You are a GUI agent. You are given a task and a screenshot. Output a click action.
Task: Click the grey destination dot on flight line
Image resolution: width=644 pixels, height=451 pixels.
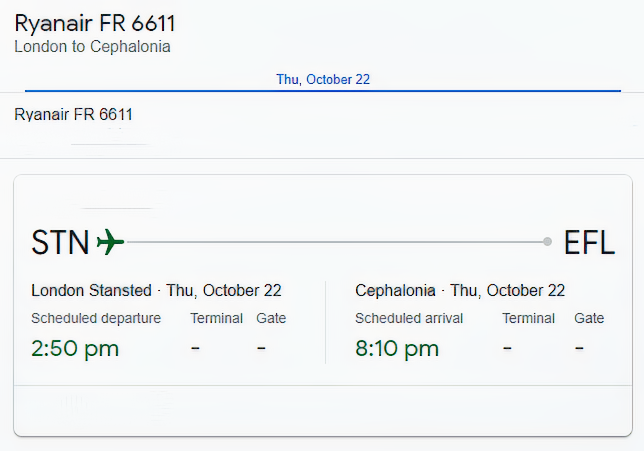pyautogui.click(x=547, y=242)
